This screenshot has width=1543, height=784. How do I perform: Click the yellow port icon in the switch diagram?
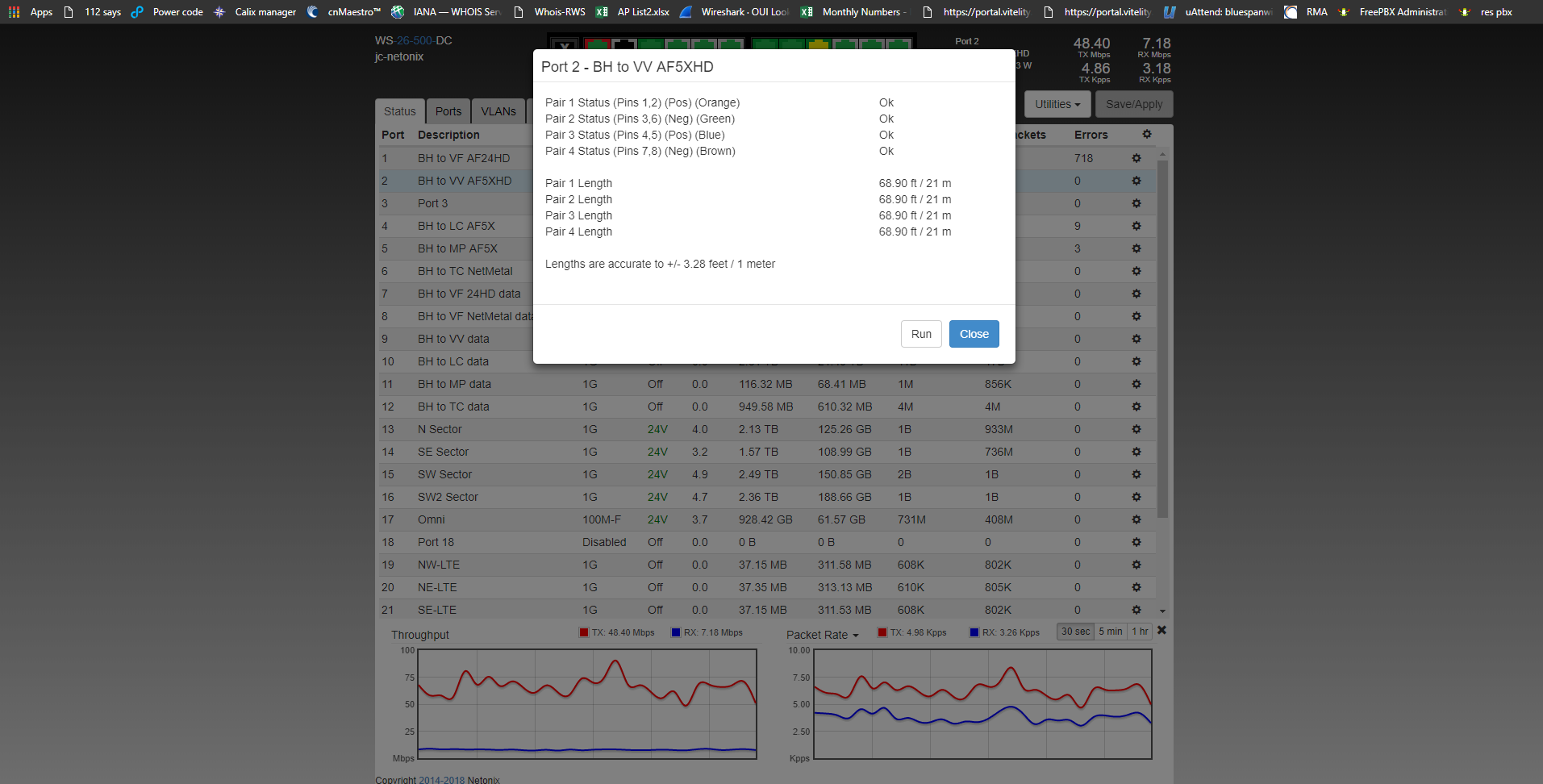pyautogui.click(x=818, y=44)
